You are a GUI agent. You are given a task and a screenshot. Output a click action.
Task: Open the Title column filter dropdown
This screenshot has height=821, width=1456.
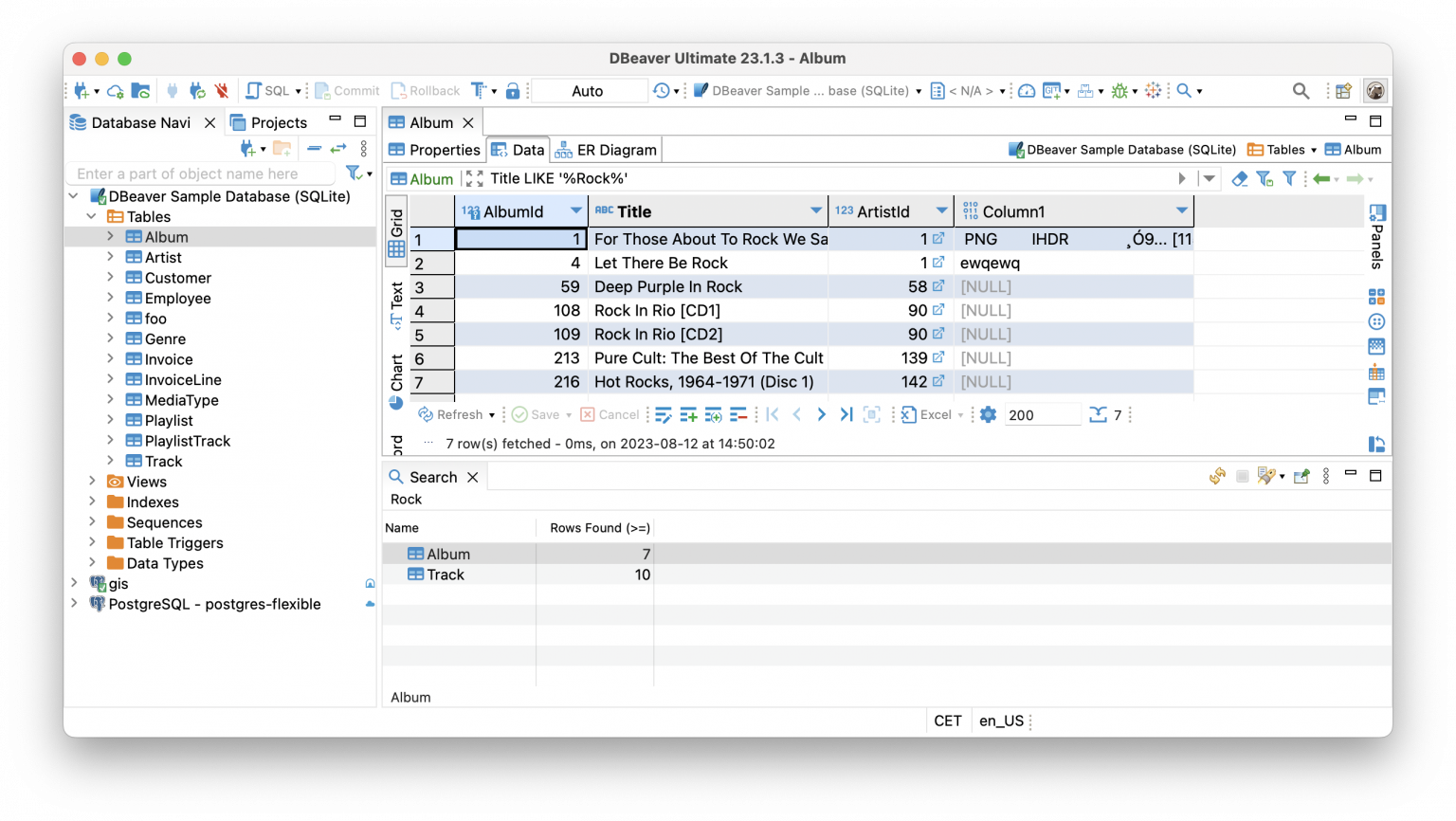(x=816, y=210)
